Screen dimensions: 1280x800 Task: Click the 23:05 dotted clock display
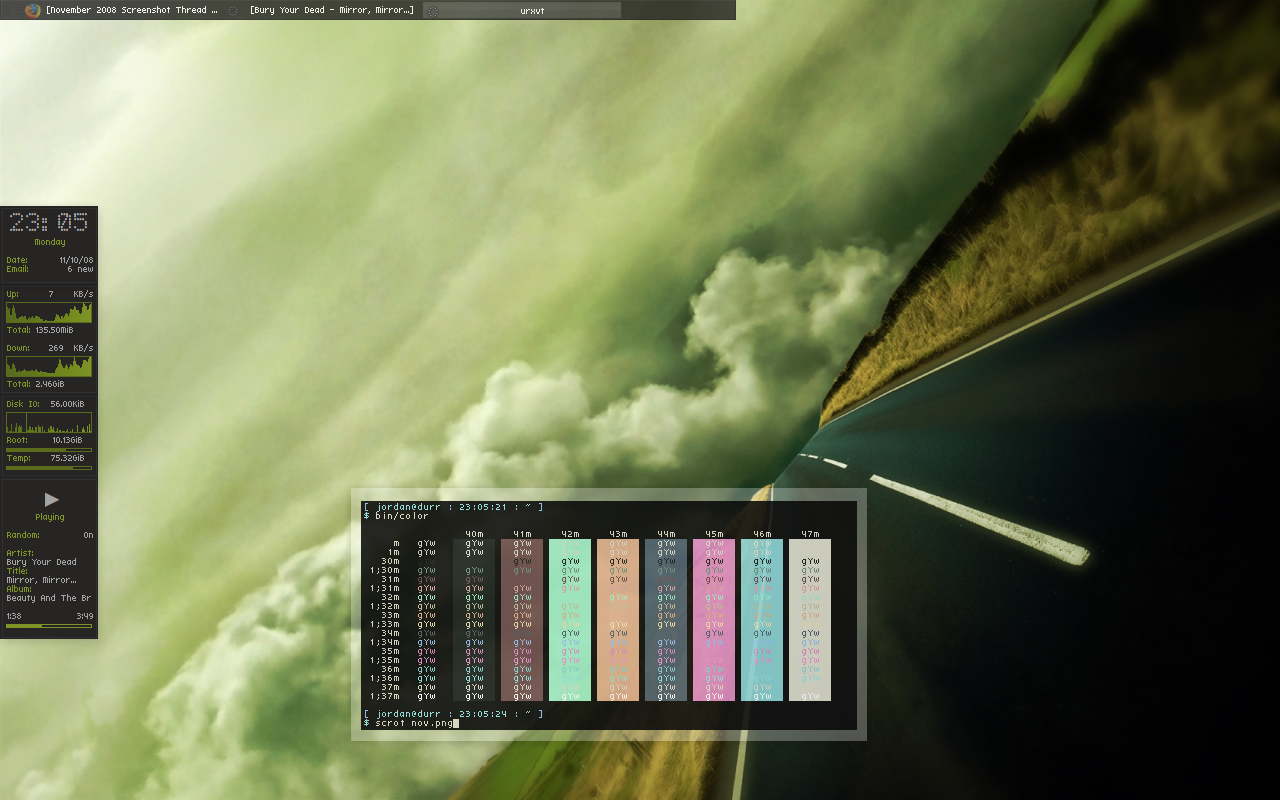[x=49, y=222]
